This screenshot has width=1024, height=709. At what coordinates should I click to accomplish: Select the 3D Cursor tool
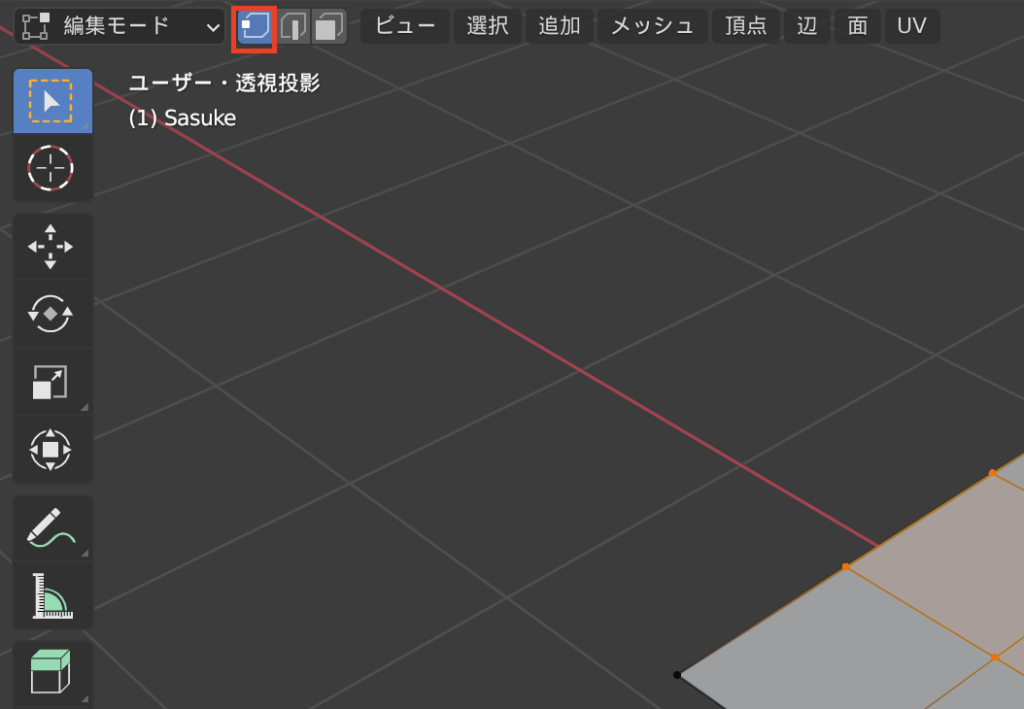click(52, 168)
